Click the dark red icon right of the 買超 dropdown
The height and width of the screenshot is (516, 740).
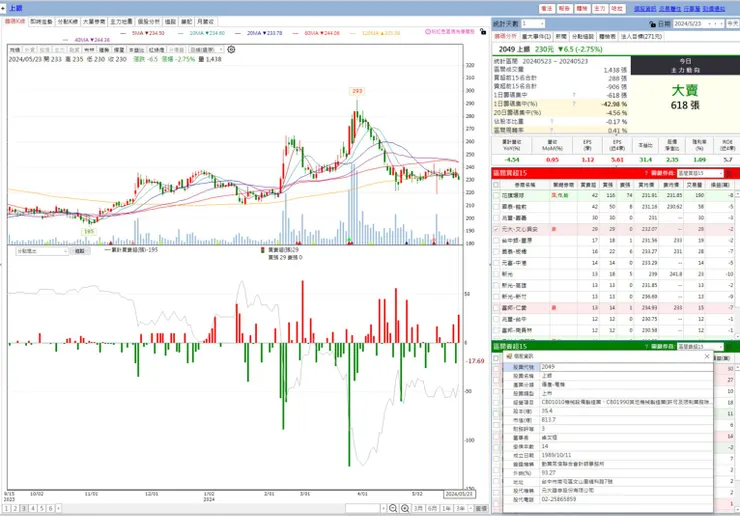tap(729, 173)
